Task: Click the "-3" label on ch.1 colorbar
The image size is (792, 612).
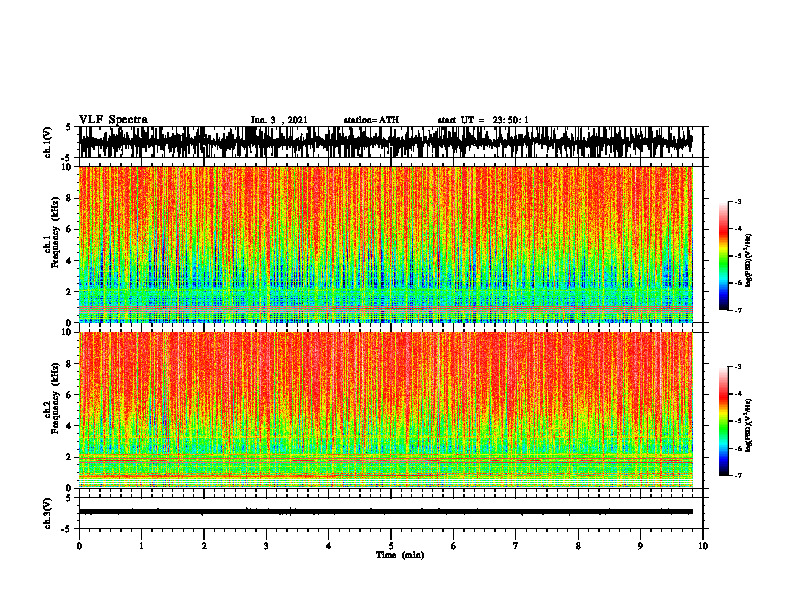Action: pos(737,201)
